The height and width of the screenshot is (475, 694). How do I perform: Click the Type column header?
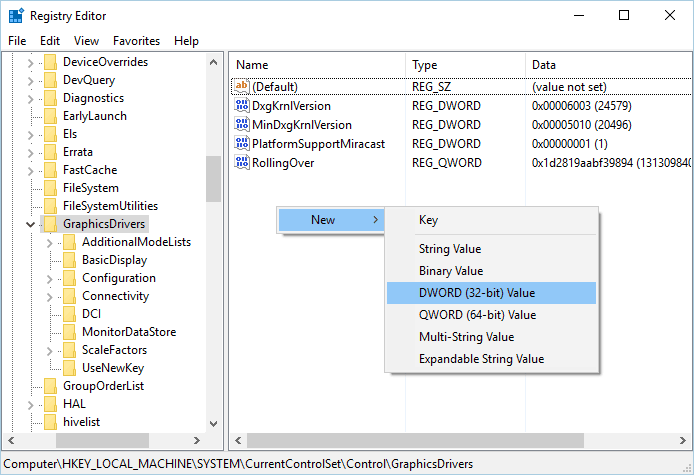pyautogui.click(x=465, y=65)
